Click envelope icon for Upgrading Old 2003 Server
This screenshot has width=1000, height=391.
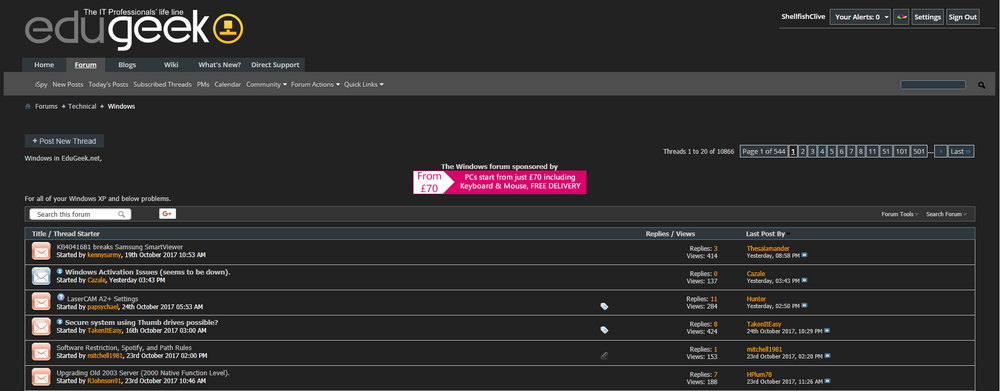41,377
